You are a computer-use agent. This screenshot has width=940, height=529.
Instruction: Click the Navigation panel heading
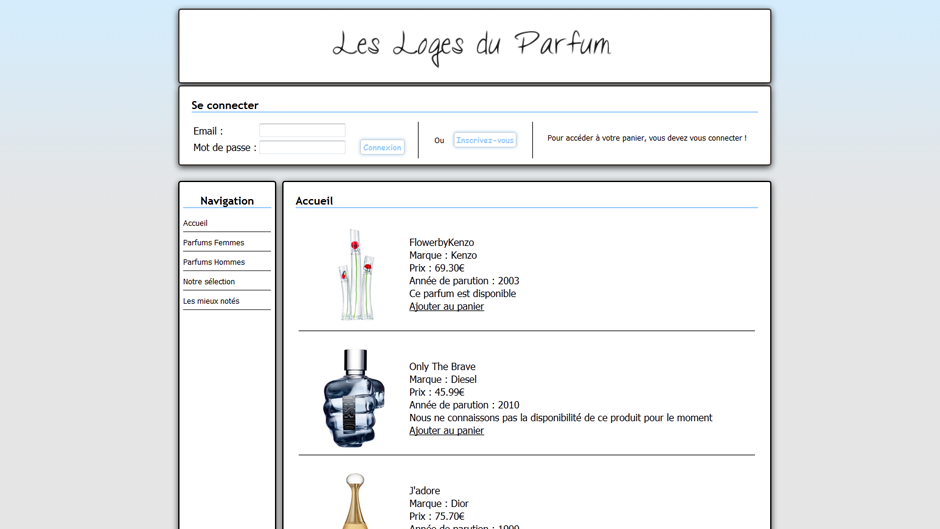(227, 201)
